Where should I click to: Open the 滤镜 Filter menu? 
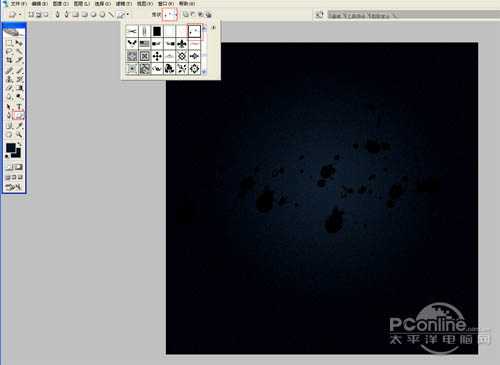pyautogui.click(x=124, y=4)
